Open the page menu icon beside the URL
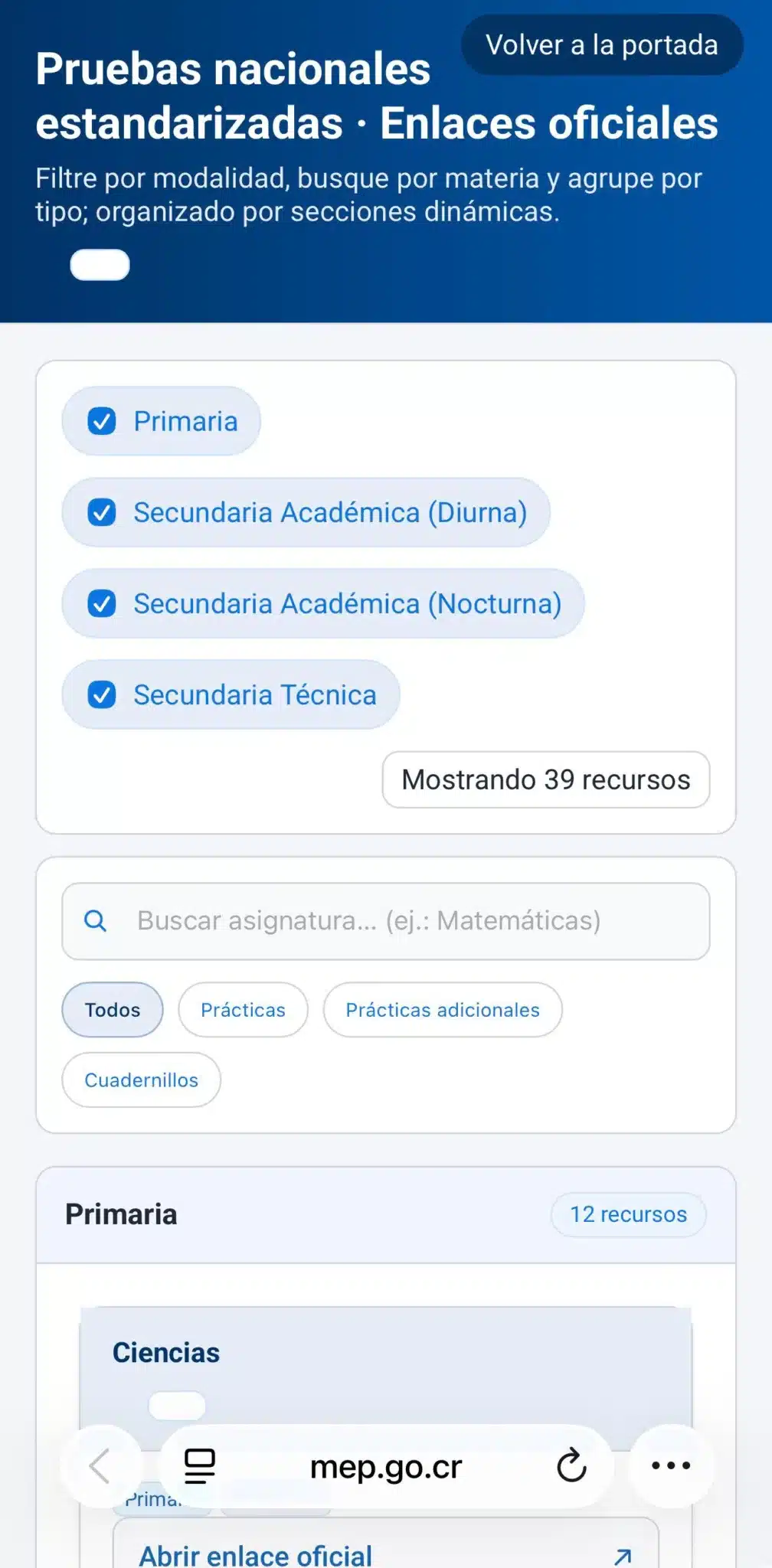 click(200, 1465)
